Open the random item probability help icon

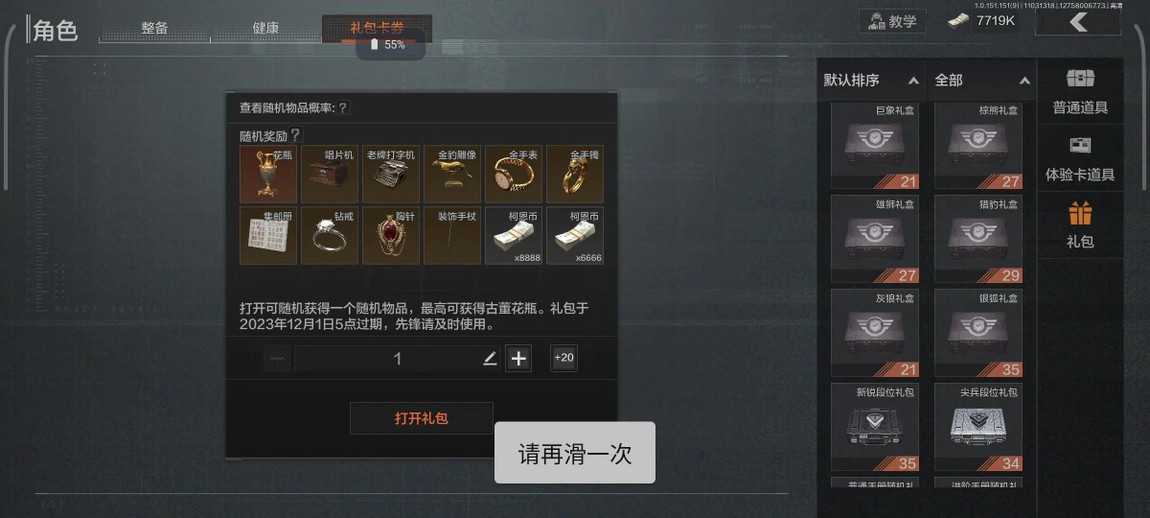(343, 108)
